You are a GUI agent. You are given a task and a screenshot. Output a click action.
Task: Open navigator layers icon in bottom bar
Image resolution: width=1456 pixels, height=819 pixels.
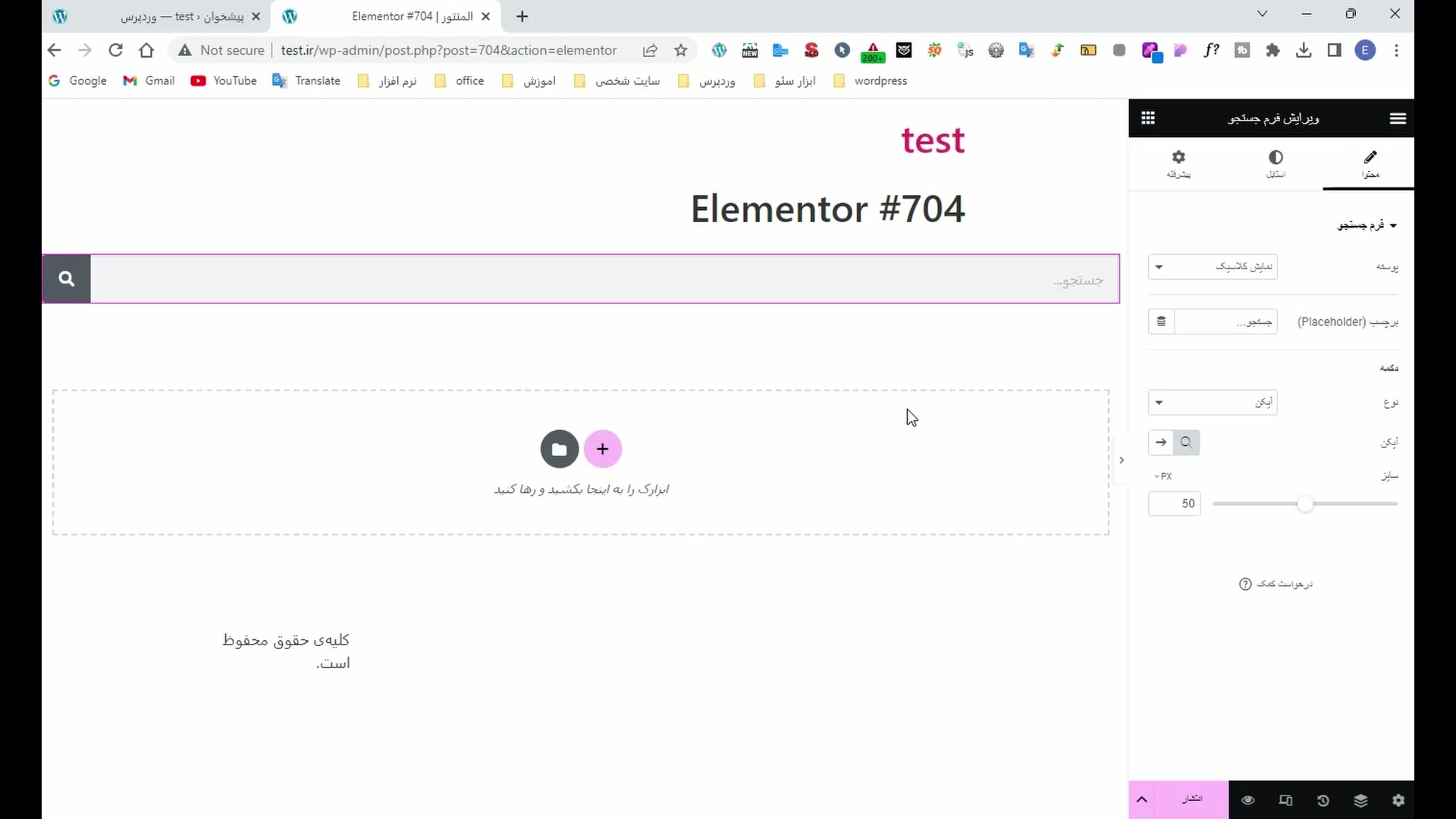(x=1360, y=800)
